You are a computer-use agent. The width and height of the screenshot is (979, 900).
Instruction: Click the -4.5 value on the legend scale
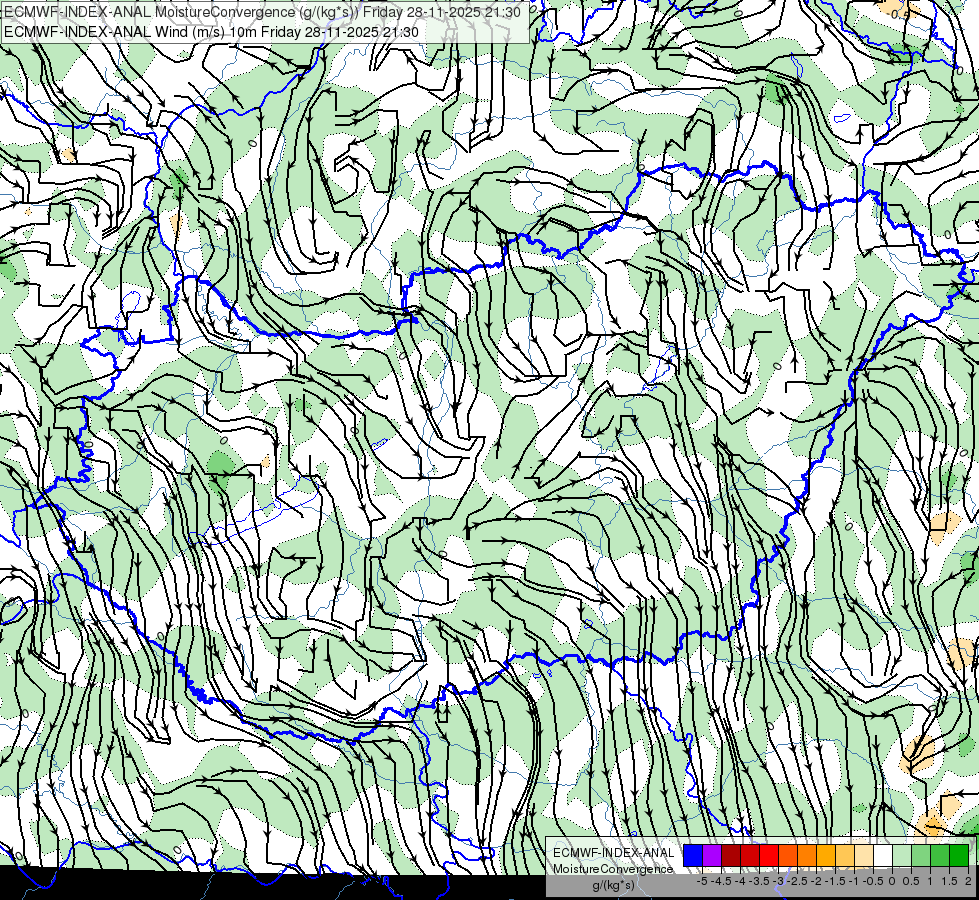click(x=721, y=881)
